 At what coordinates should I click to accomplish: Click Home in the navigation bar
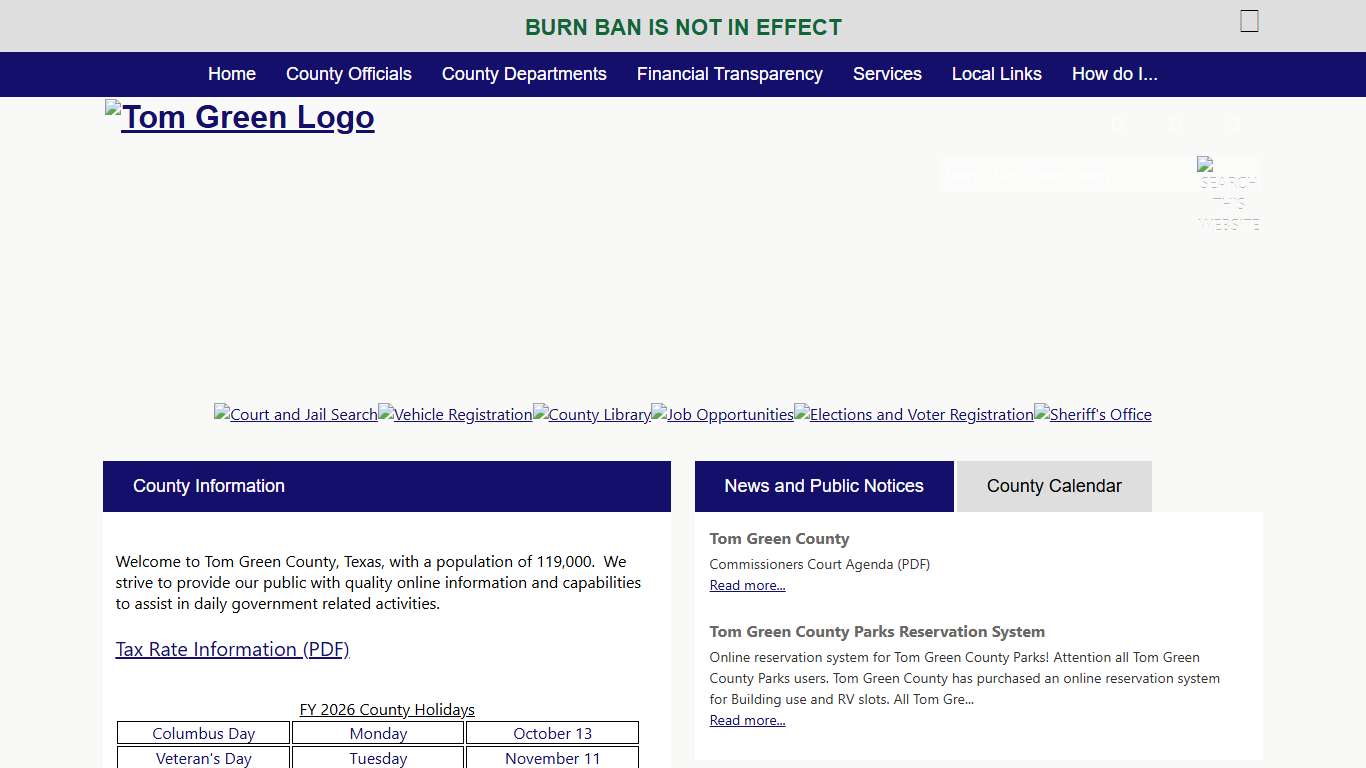coord(232,74)
